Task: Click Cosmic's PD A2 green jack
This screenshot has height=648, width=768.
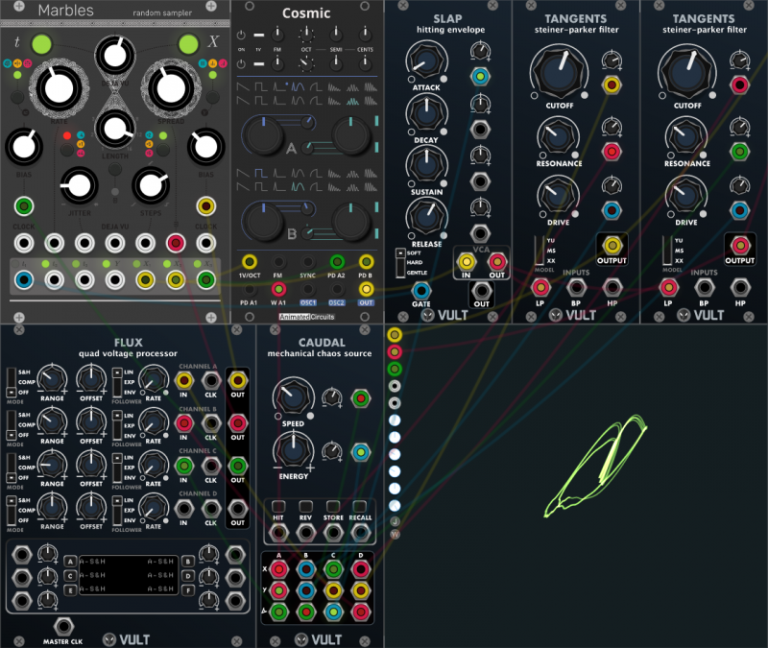Action: (x=336, y=262)
